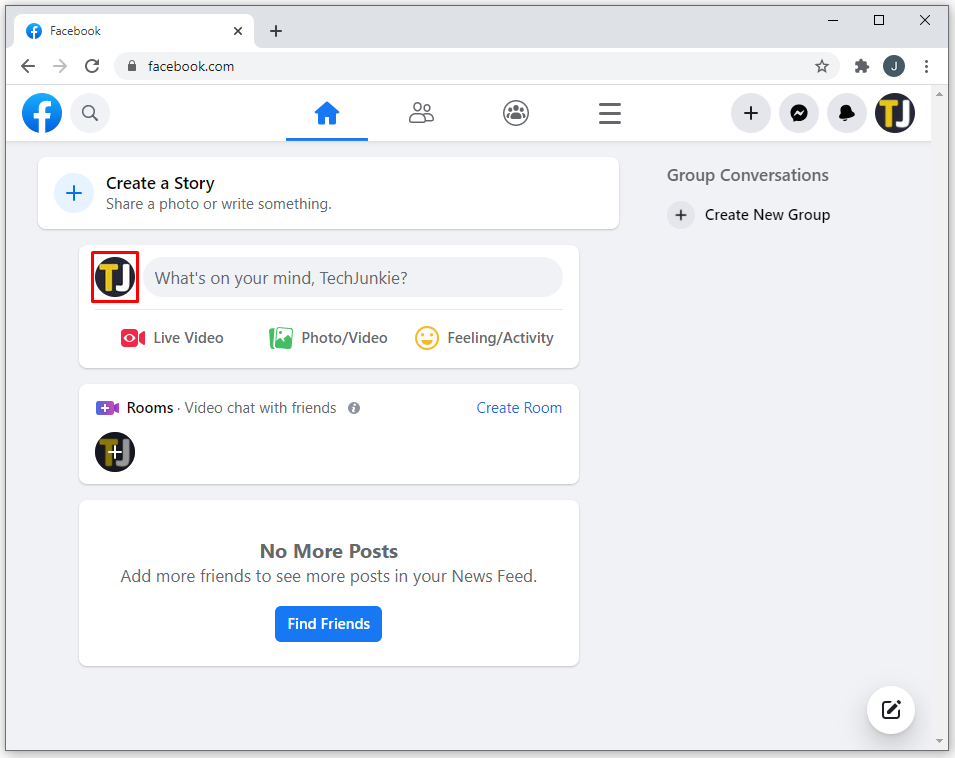Viewport: 955px width, 758px height.
Task: Open the Facebook search icon
Action: [90, 113]
